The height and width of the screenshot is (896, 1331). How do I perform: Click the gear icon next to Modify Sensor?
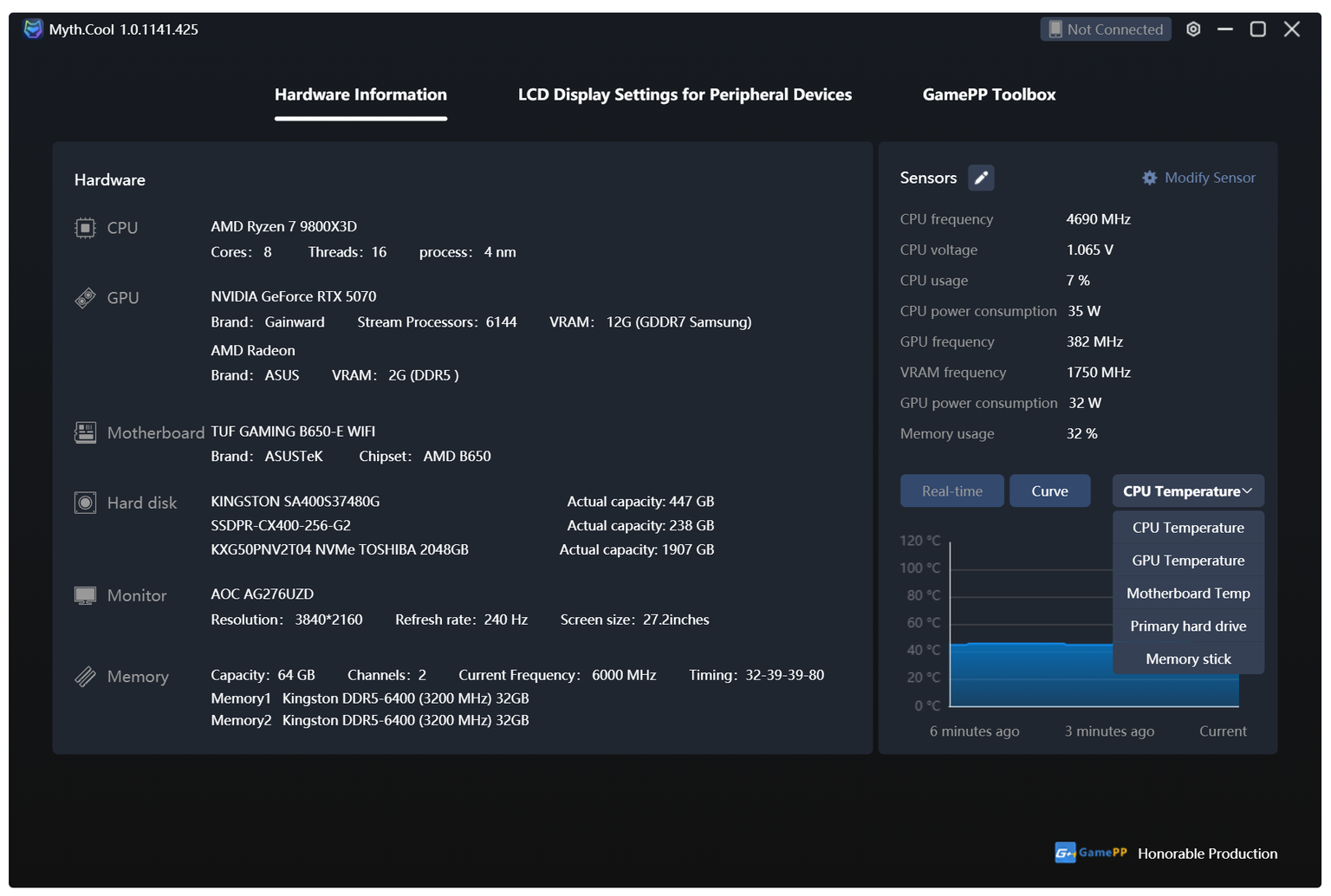click(1149, 178)
